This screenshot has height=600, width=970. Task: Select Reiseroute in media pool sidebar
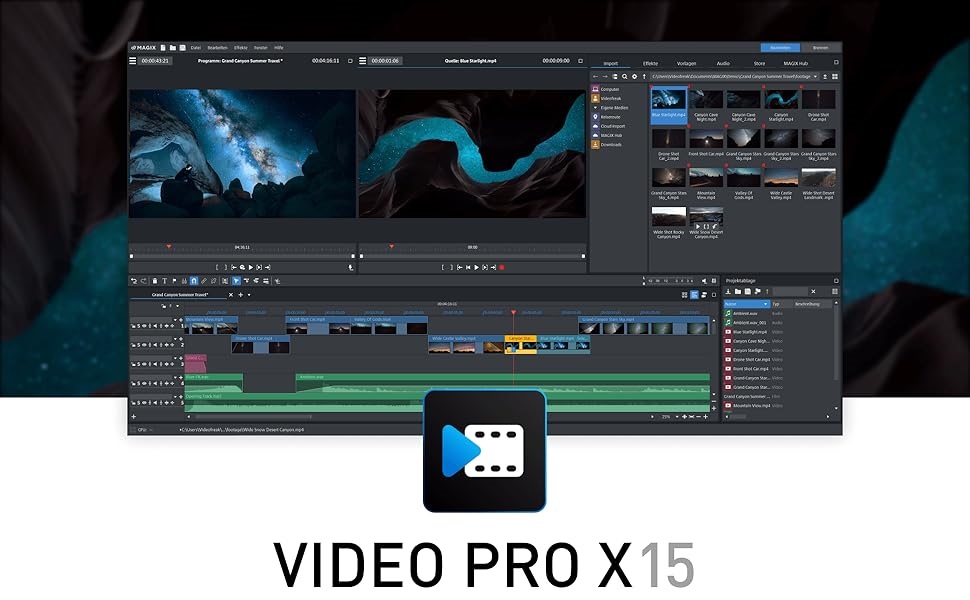point(606,117)
